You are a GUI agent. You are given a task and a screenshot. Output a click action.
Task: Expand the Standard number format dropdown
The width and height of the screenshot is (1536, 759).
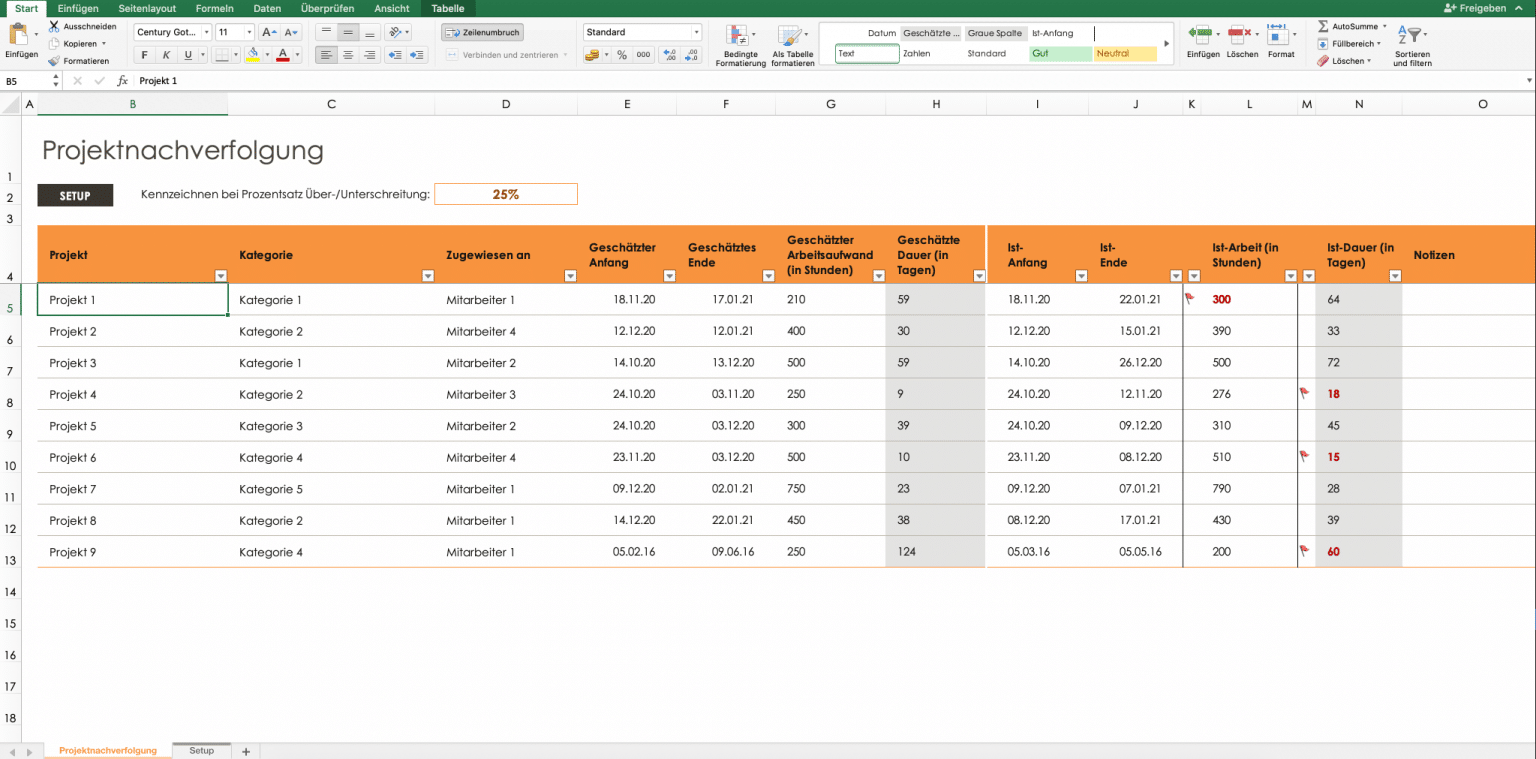[x=696, y=32]
